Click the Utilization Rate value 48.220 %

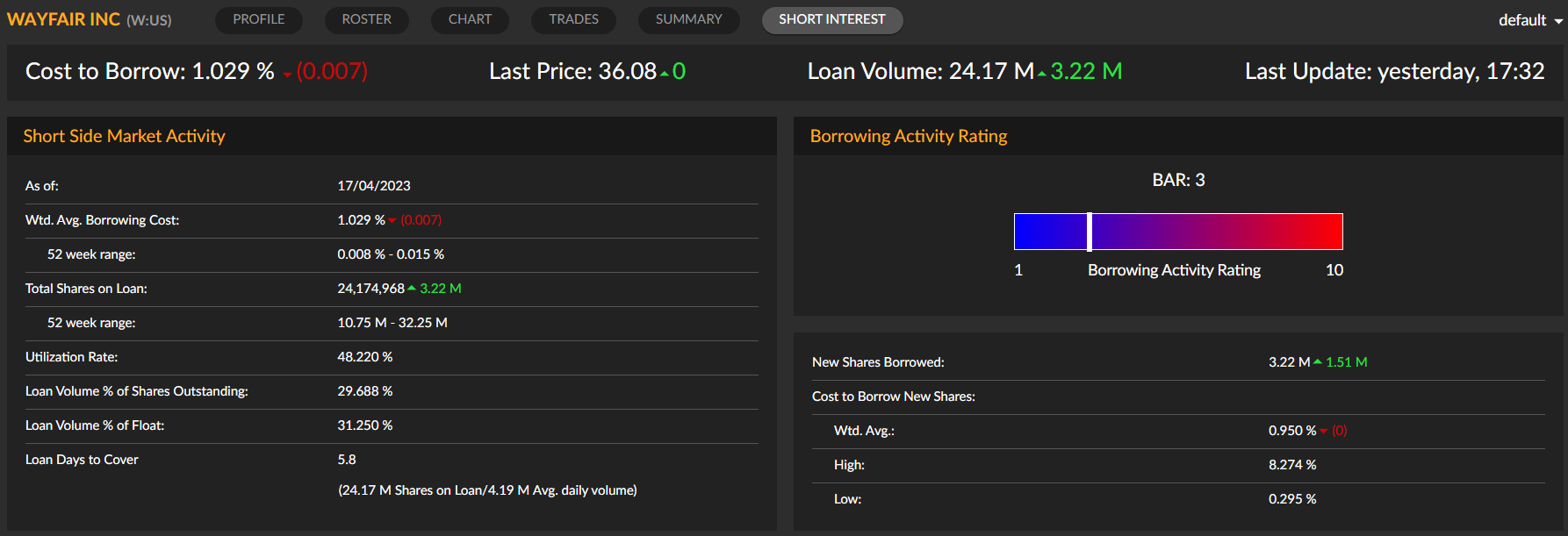[365, 357]
